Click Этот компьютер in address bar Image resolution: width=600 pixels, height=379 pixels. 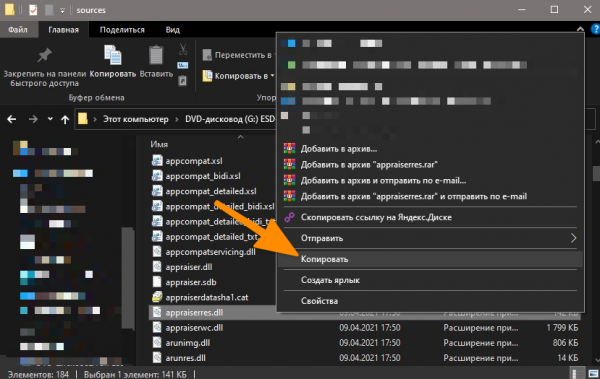coord(135,119)
